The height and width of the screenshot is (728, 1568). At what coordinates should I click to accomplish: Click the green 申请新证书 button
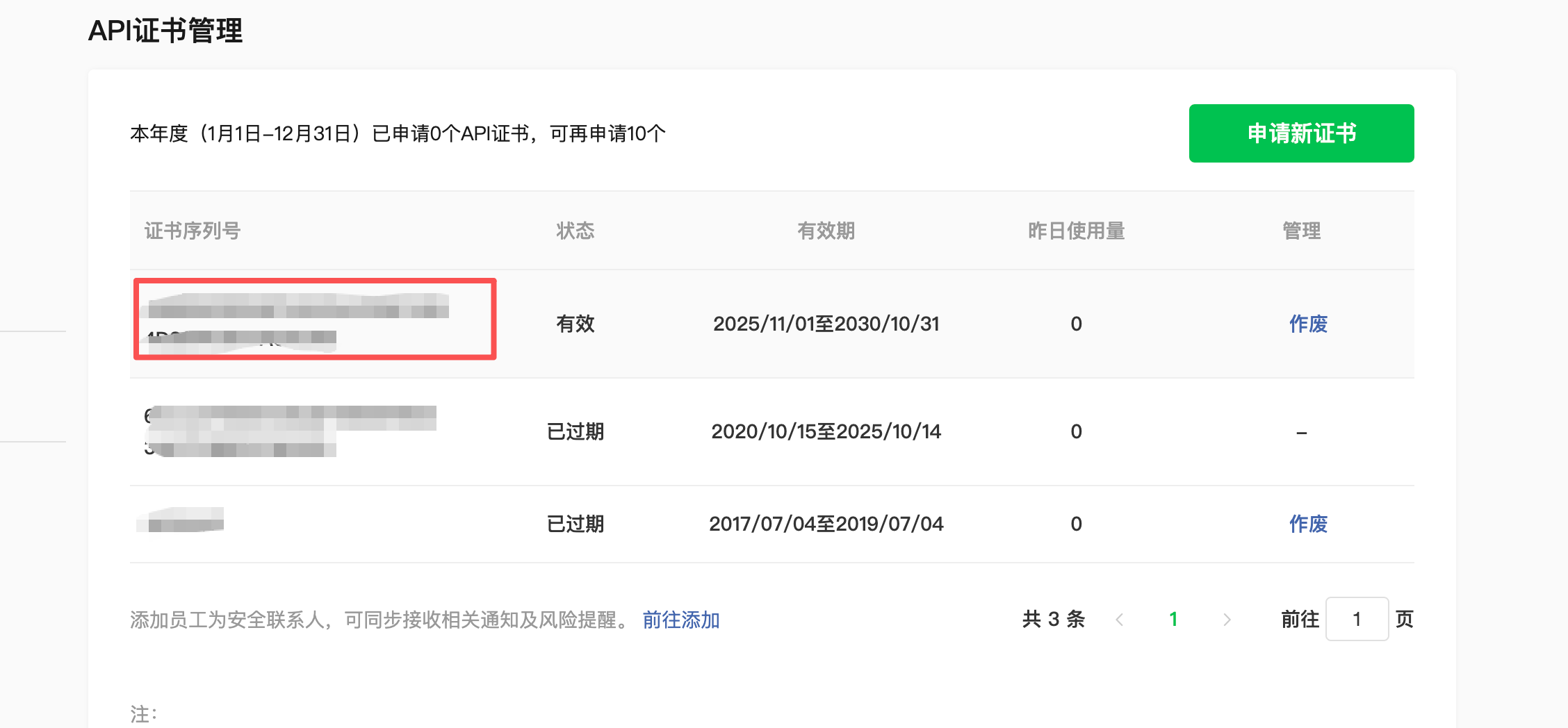click(1300, 133)
